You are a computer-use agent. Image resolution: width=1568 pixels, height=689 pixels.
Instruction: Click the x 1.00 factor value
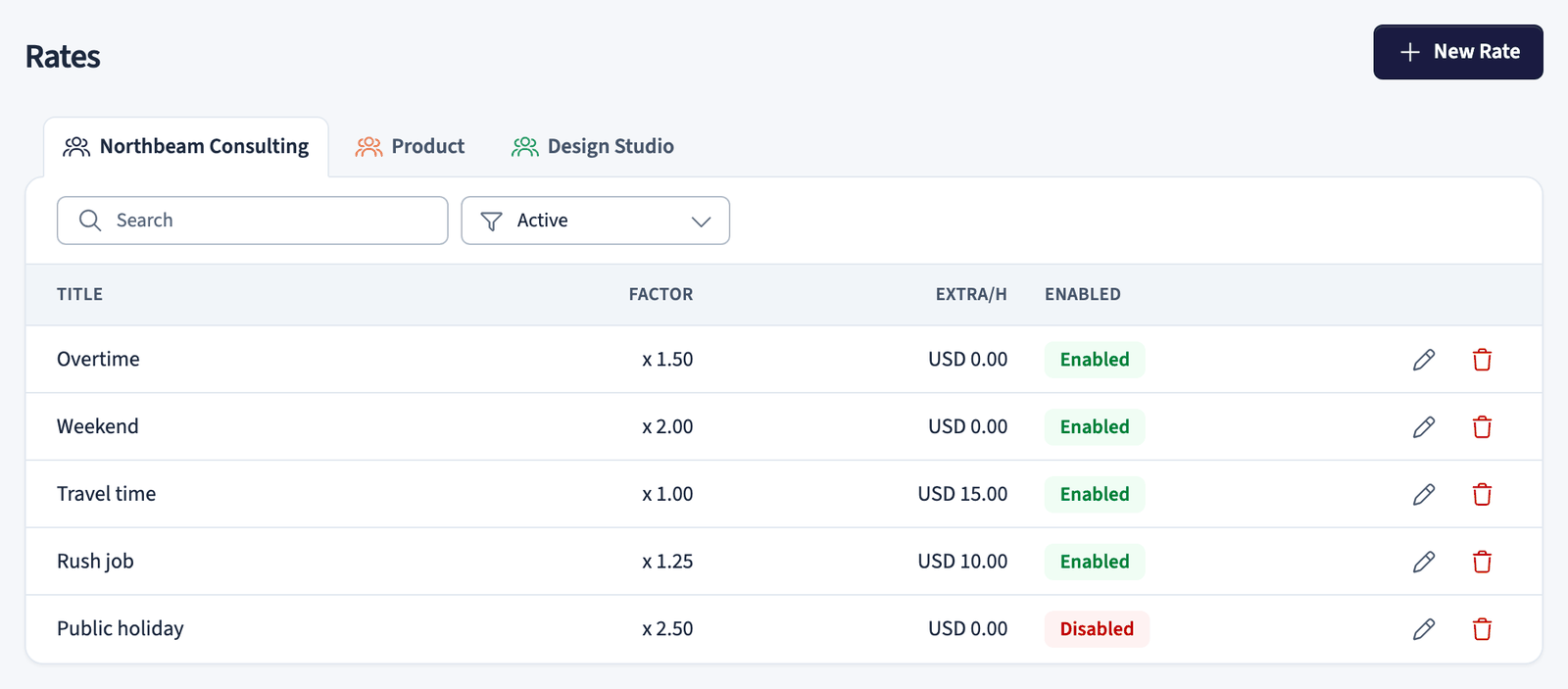coord(667,494)
